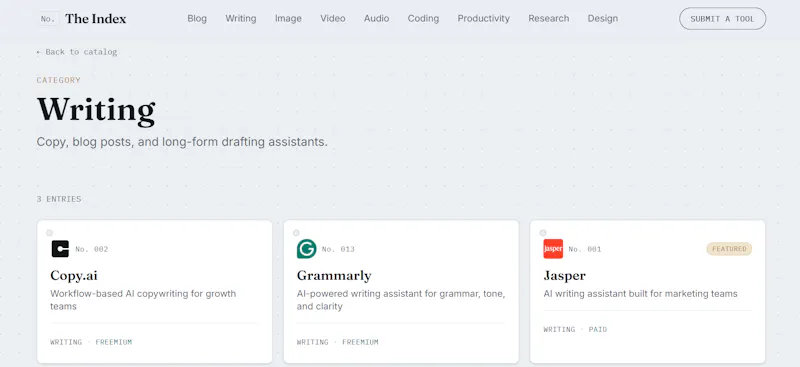Click the Submit a Tool button
800x367 pixels.
click(x=722, y=18)
